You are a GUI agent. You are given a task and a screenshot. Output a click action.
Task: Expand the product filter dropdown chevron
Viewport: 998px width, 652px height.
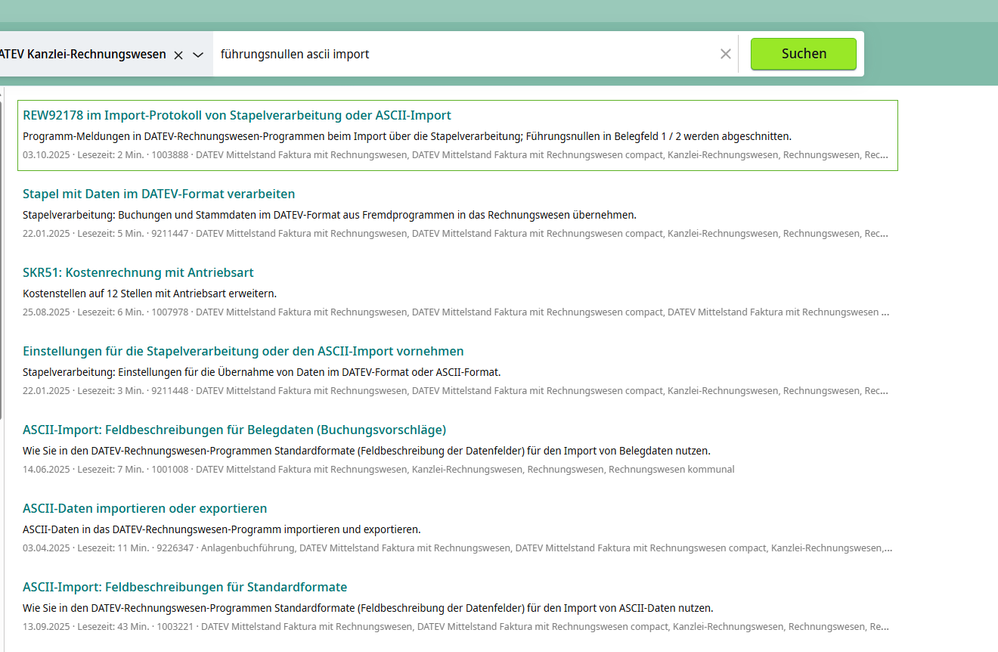pos(198,55)
